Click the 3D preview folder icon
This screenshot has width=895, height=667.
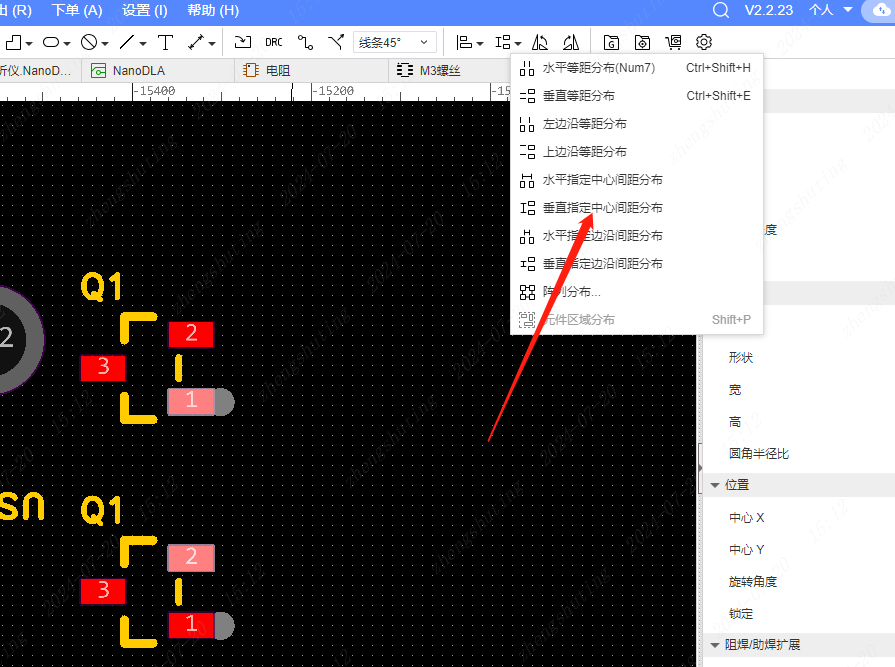[x=642, y=42]
